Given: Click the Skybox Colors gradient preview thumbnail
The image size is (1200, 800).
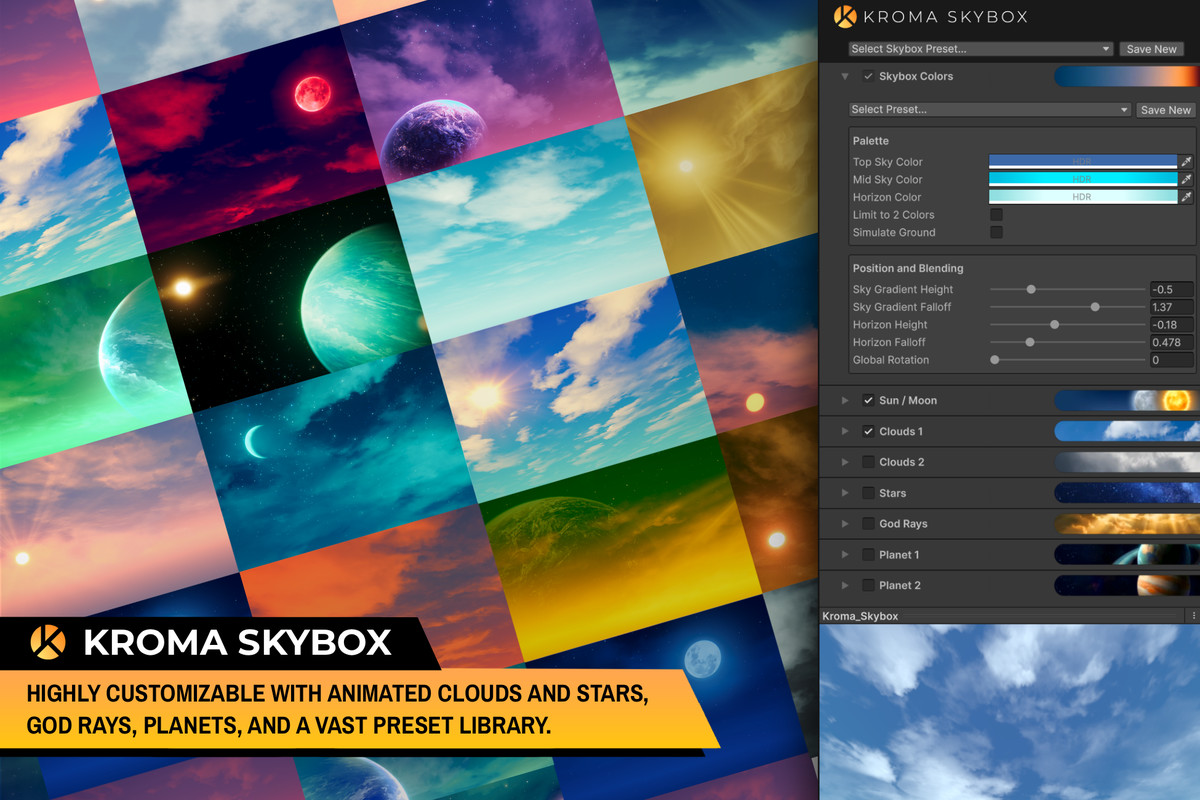Looking at the screenshot, I should 1127,76.
